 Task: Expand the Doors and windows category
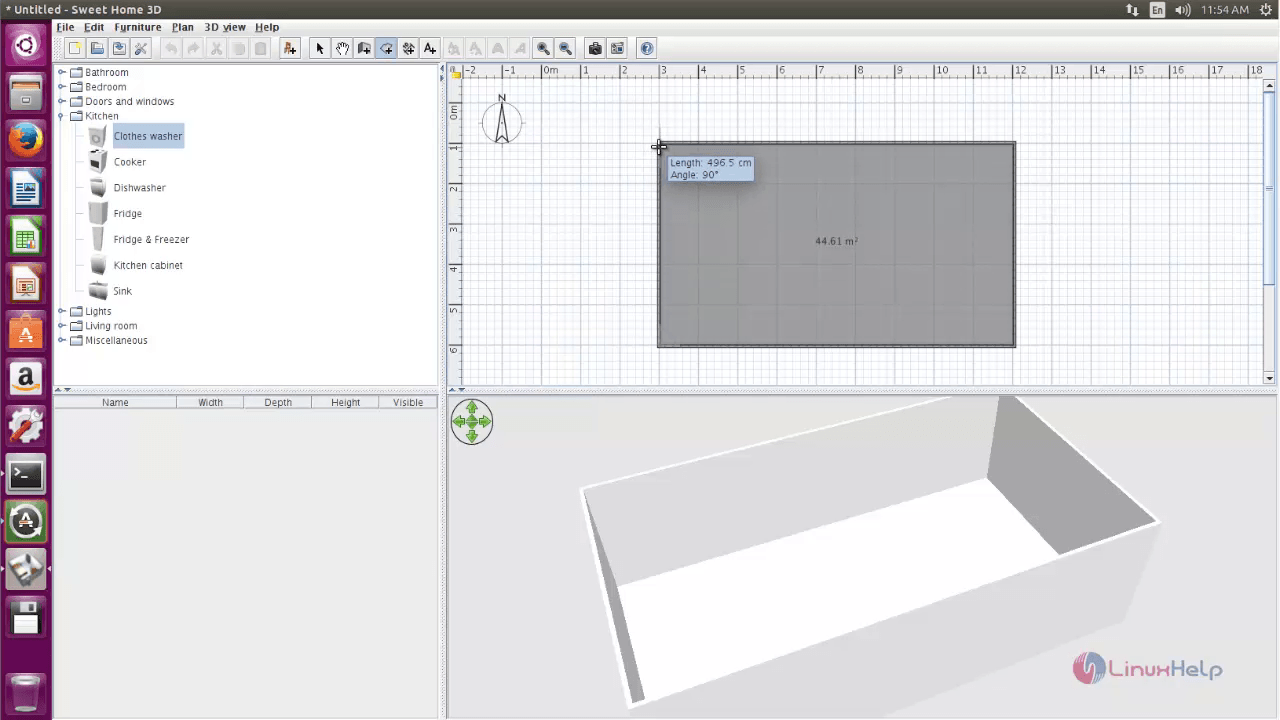(x=62, y=101)
